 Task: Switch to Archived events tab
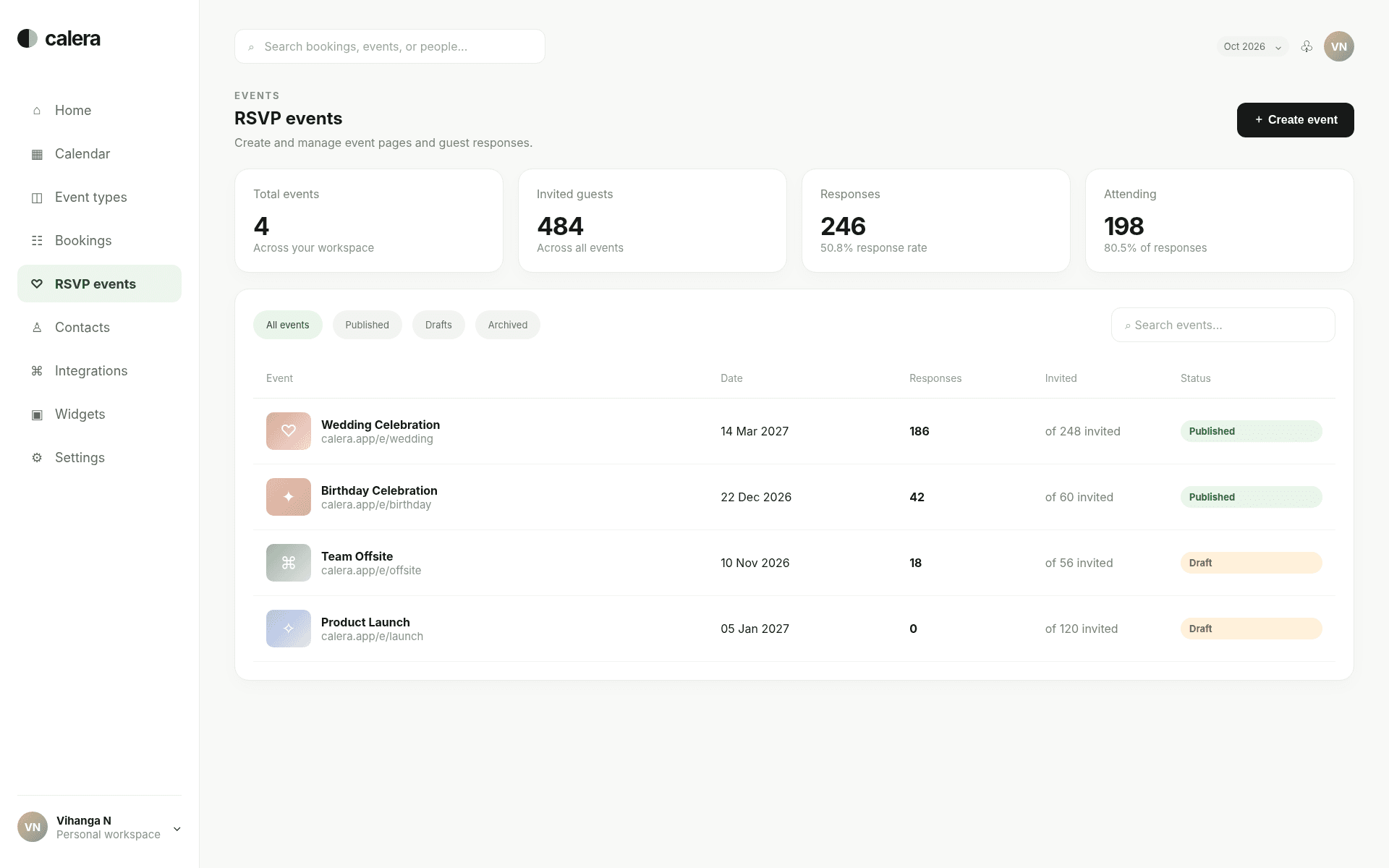tap(507, 325)
